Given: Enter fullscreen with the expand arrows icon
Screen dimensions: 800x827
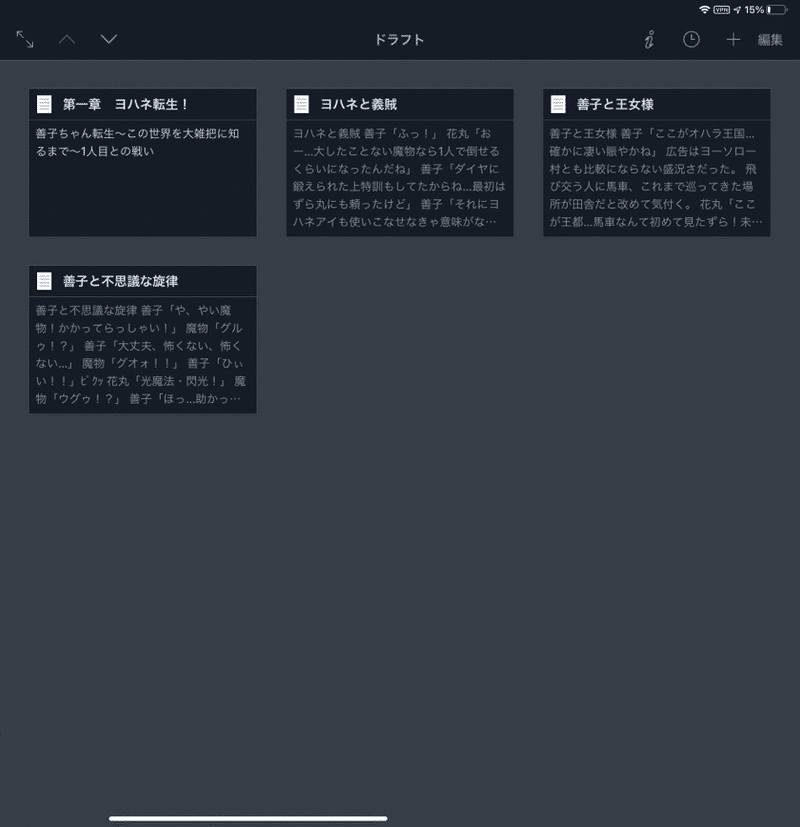Looking at the screenshot, I should coord(25,40).
